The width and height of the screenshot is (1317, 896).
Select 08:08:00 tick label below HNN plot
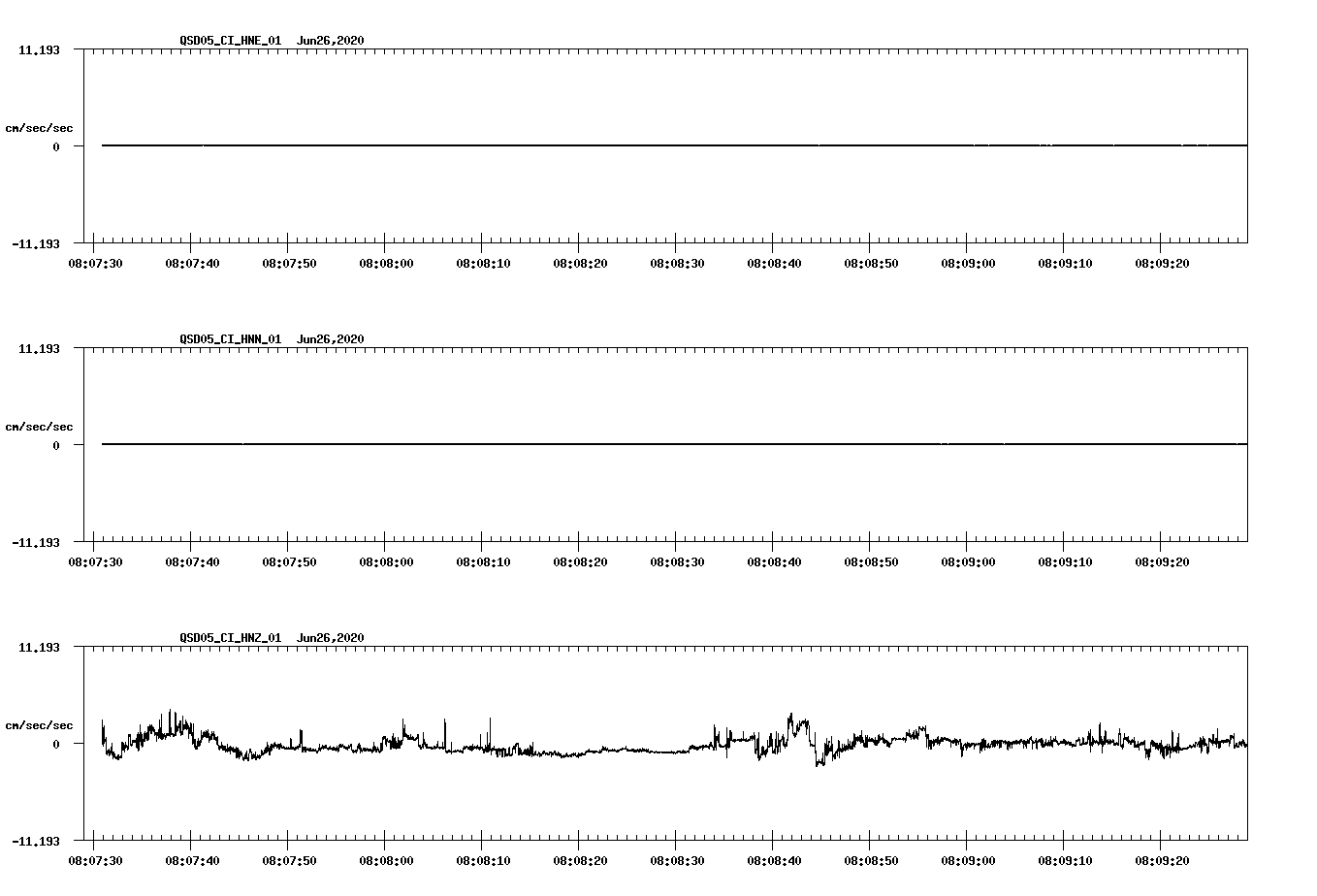pyautogui.click(x=386, y=561)
